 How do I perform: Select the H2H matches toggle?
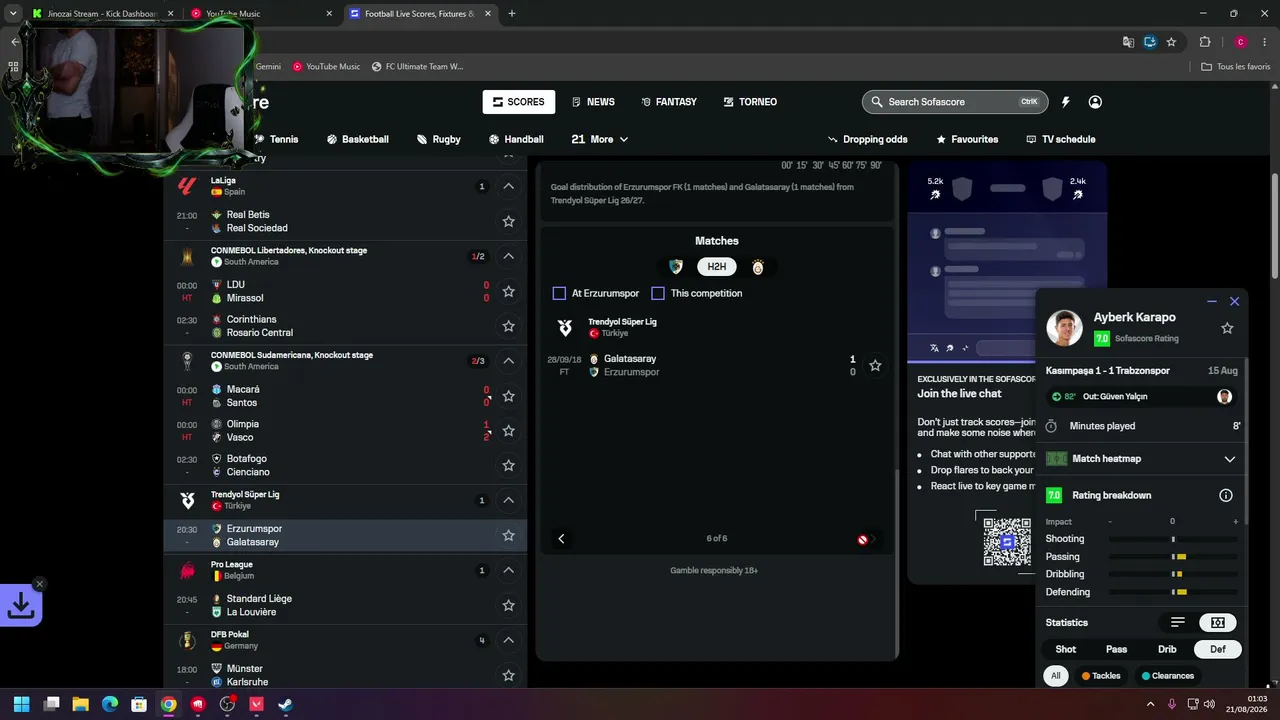[x=716, y=267]
